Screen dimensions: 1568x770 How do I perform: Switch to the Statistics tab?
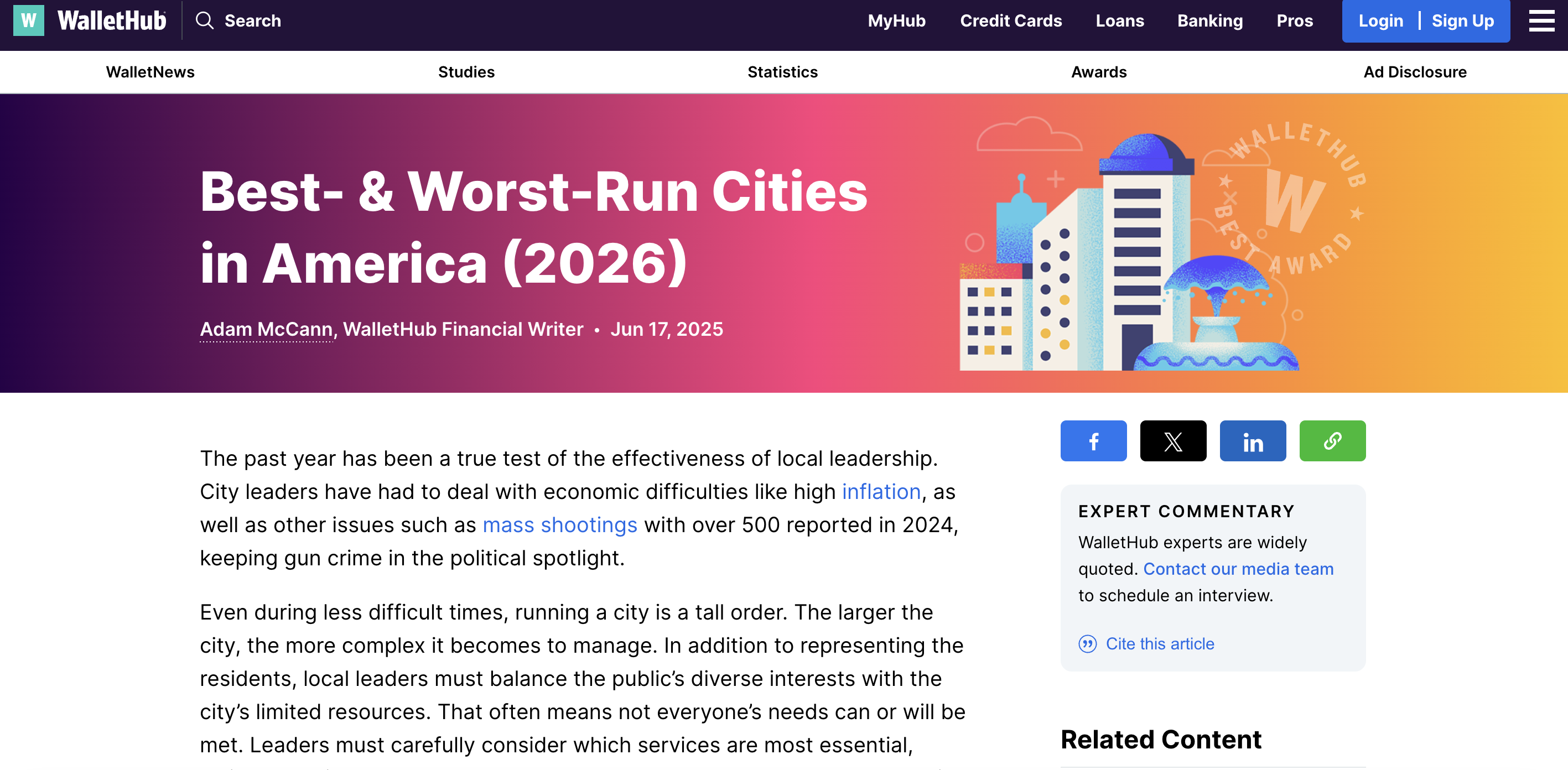[x=782, y=72]
